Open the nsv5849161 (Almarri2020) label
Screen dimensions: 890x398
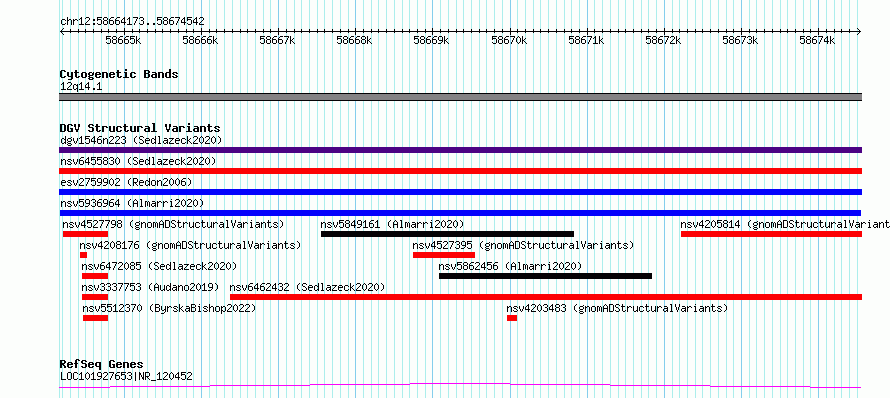[392, 224]
